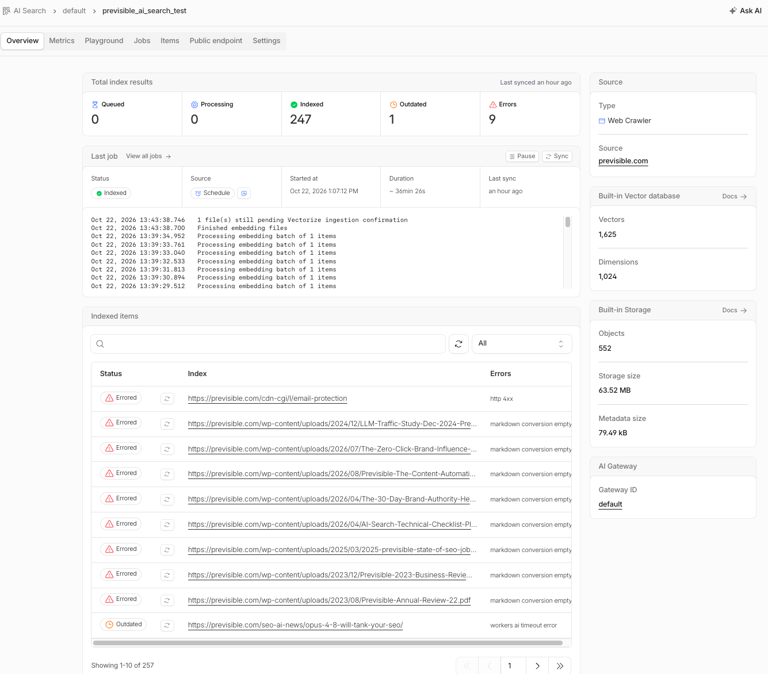The image size is (768, 674).
Task: Click Errored badge in email-protection row
Action: (121, 398)
